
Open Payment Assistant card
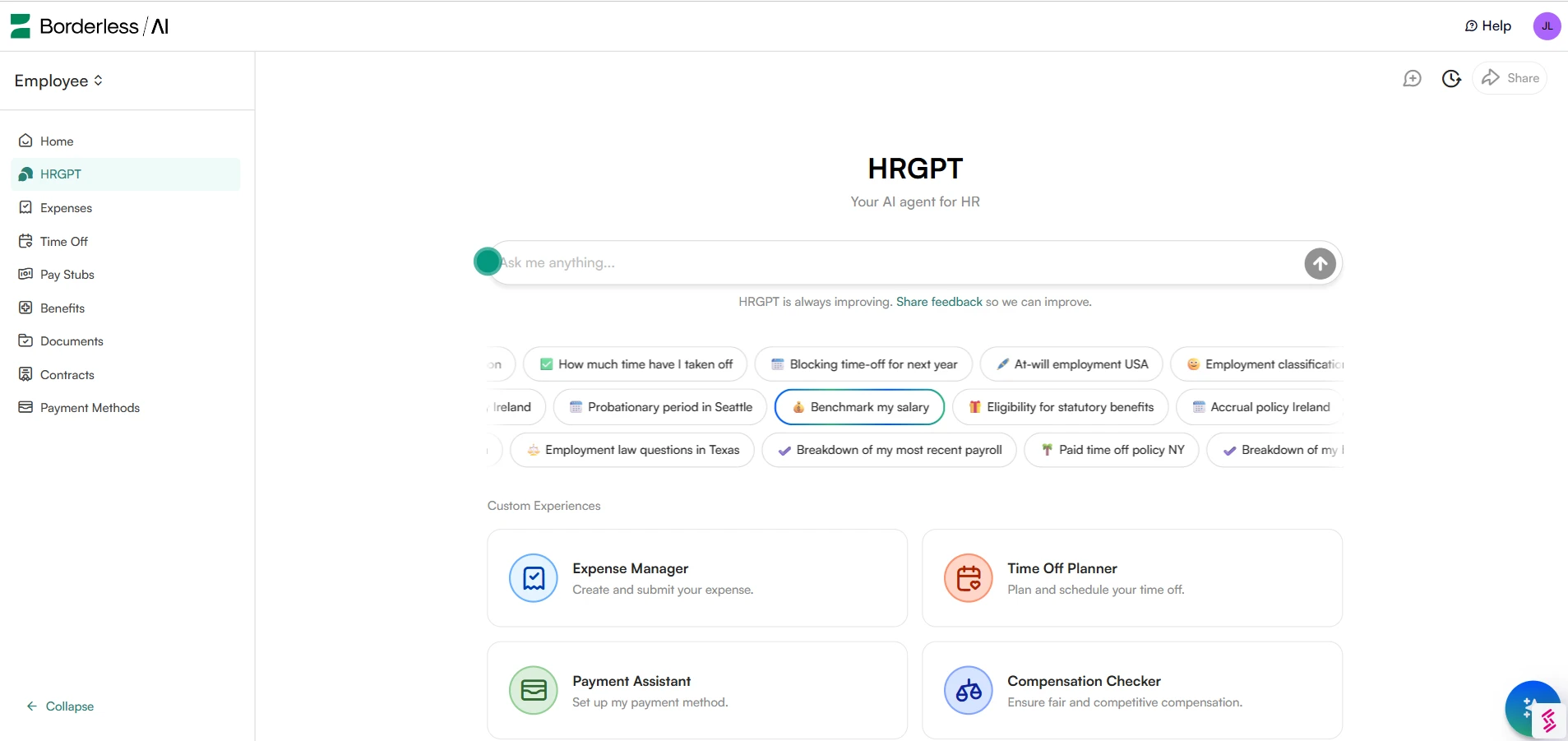(697, 691)
